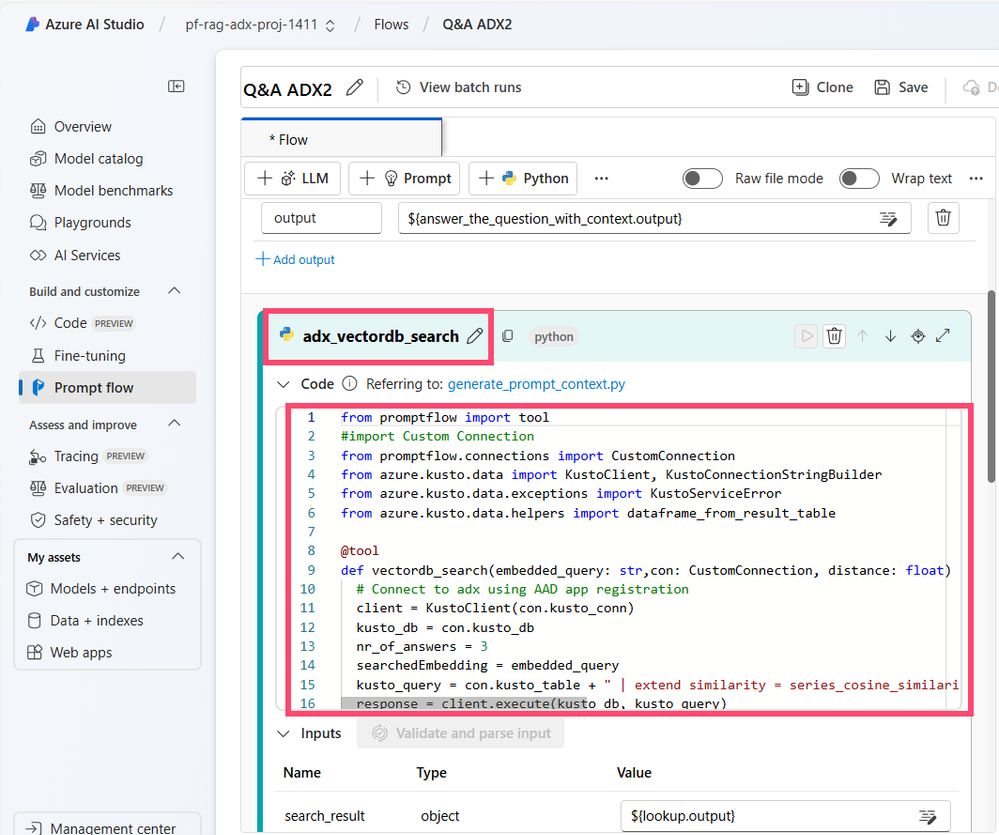Go to Flows breadcrumb
This screenshot has width=999, height=835.
click(391, 24)
